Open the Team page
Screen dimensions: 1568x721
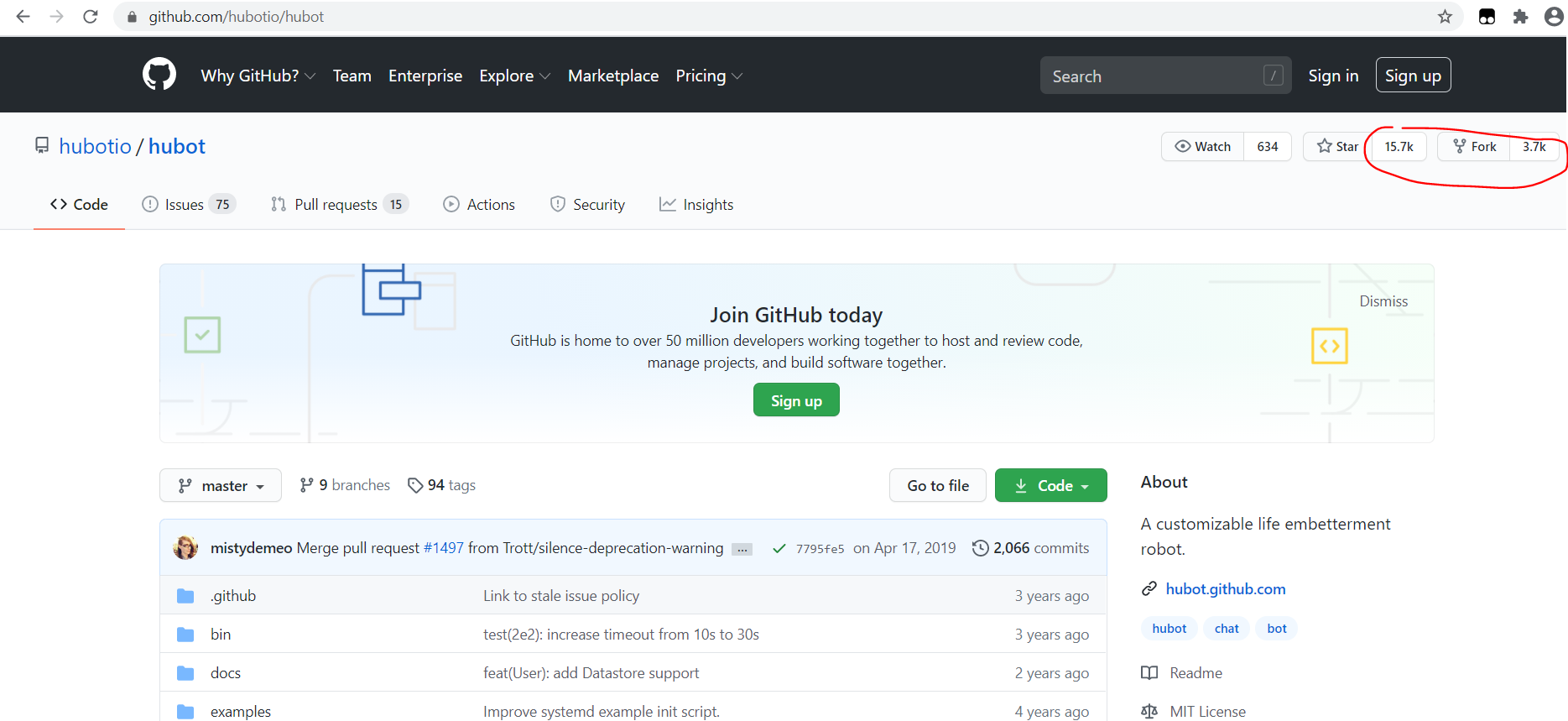(x=352, y=76)
